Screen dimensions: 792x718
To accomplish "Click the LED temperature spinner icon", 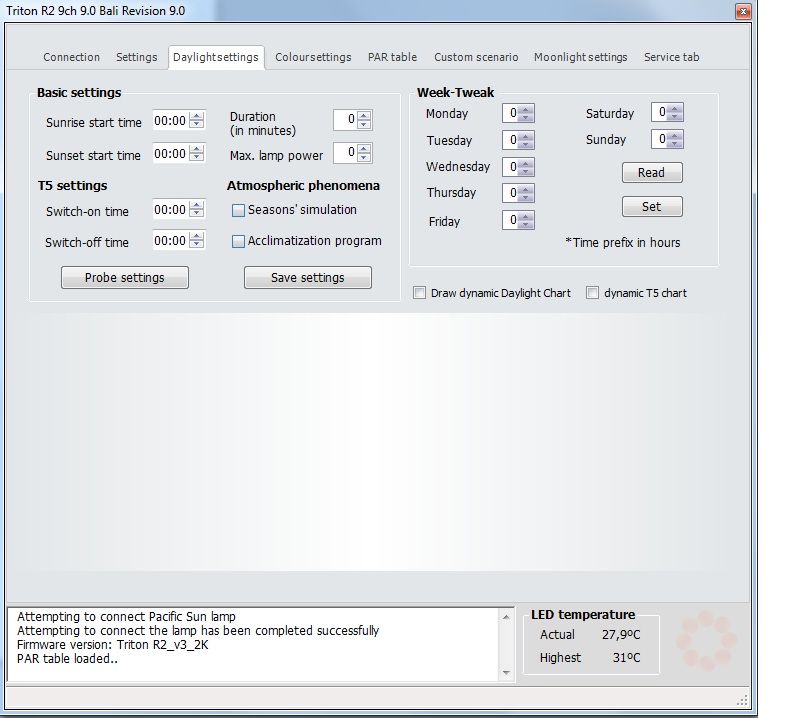I will click(706, 641).
